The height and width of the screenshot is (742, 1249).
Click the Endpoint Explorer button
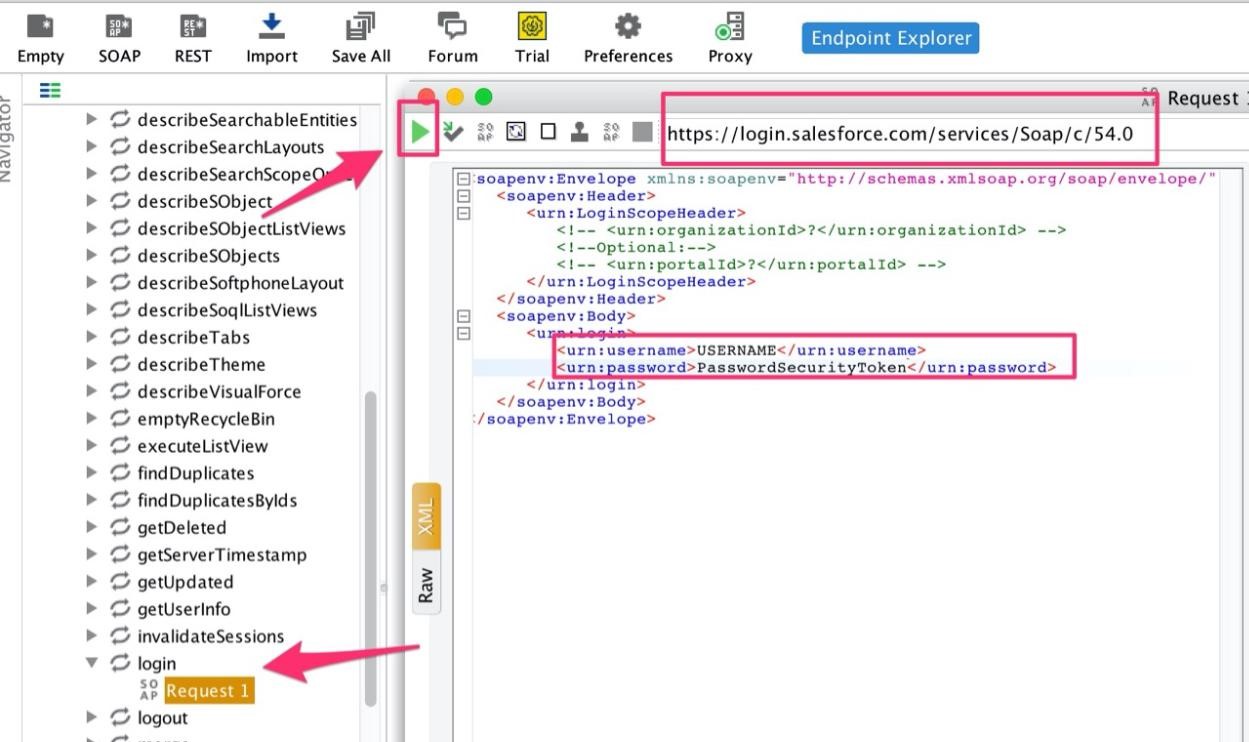click(x=890, y=39)
